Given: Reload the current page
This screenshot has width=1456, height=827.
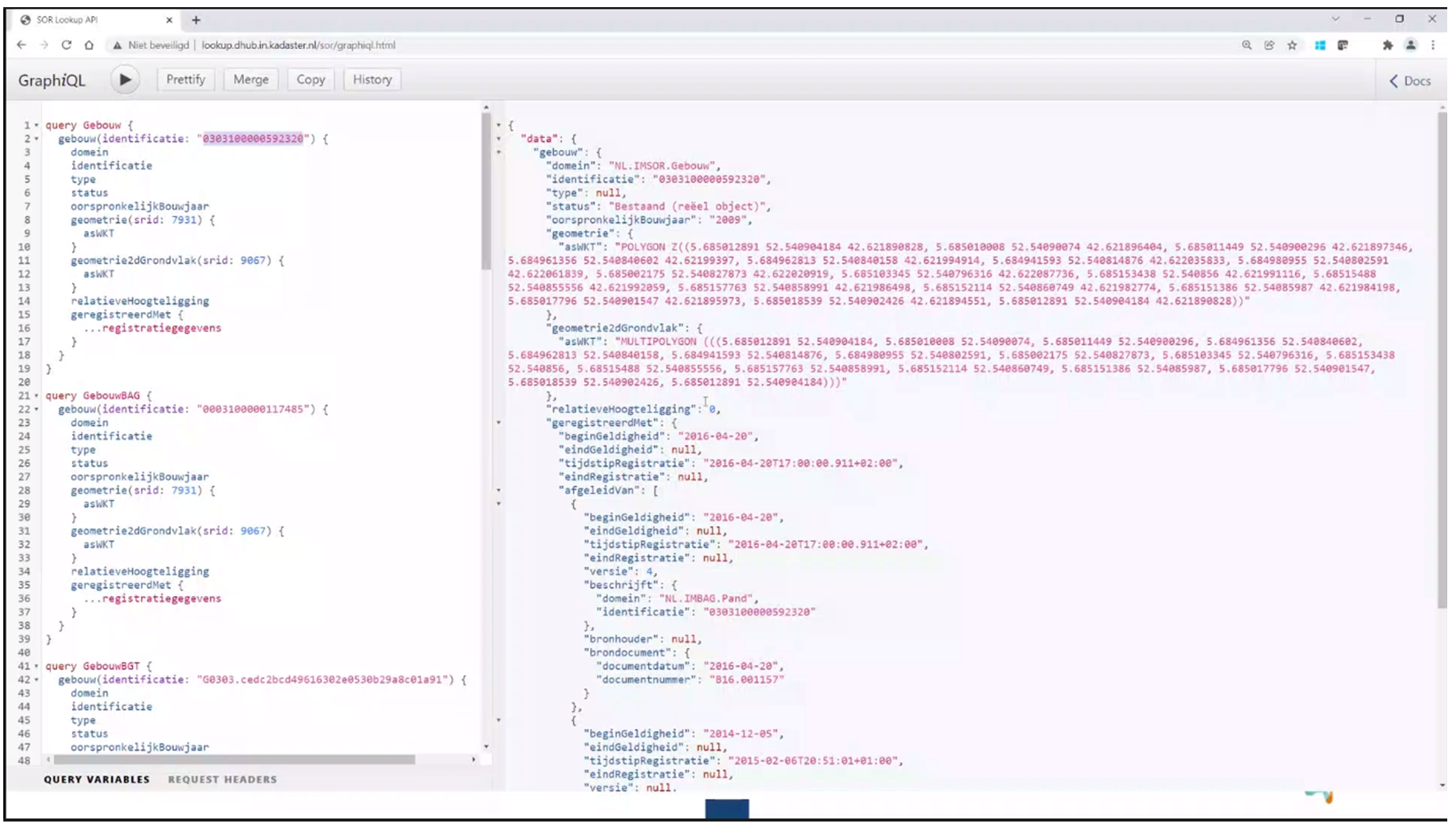Looking at the screenshot, I should [66, 45].
